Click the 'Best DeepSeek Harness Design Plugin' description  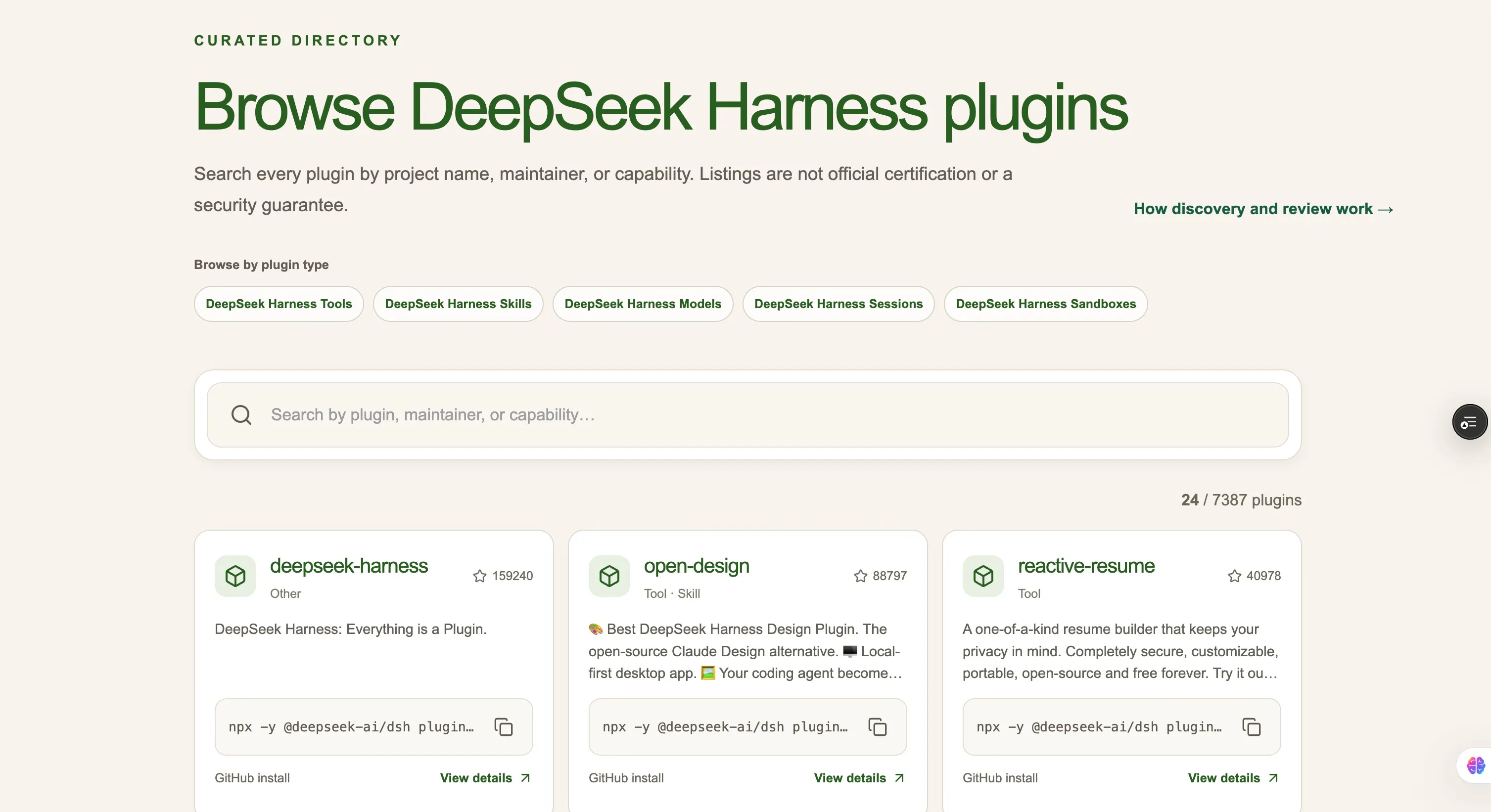coord(745,651)
